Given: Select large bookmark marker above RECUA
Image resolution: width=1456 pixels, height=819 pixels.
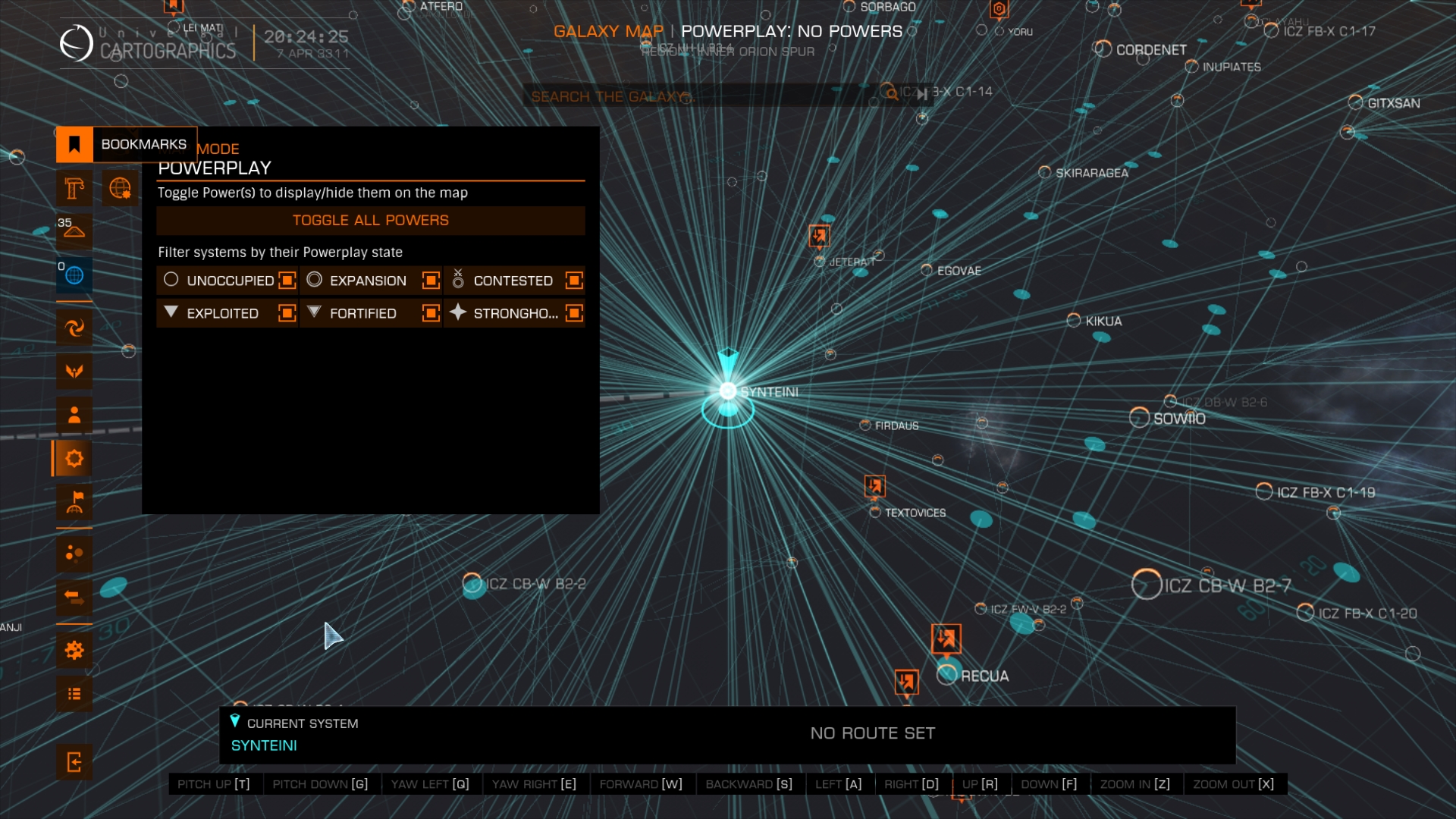Looking at the screenshot, I should tap(946, 639).
